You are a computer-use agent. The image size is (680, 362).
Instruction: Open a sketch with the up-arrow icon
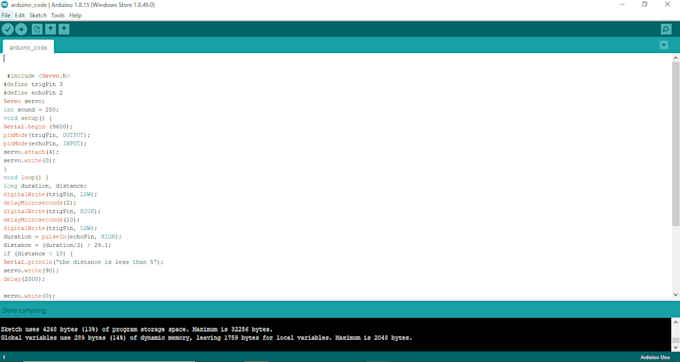pyautogui.click(x=51, y=29)
